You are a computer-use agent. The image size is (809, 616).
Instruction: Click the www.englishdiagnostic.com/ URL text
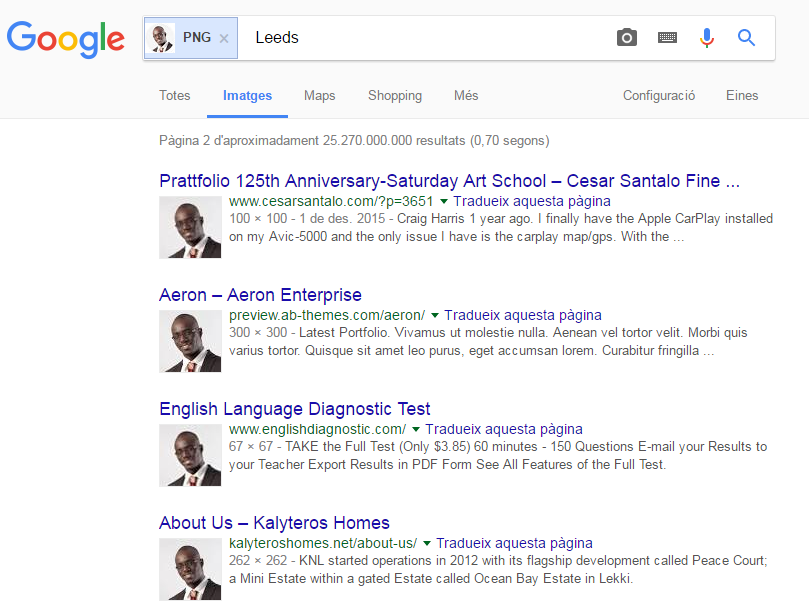tap(317, 429)
